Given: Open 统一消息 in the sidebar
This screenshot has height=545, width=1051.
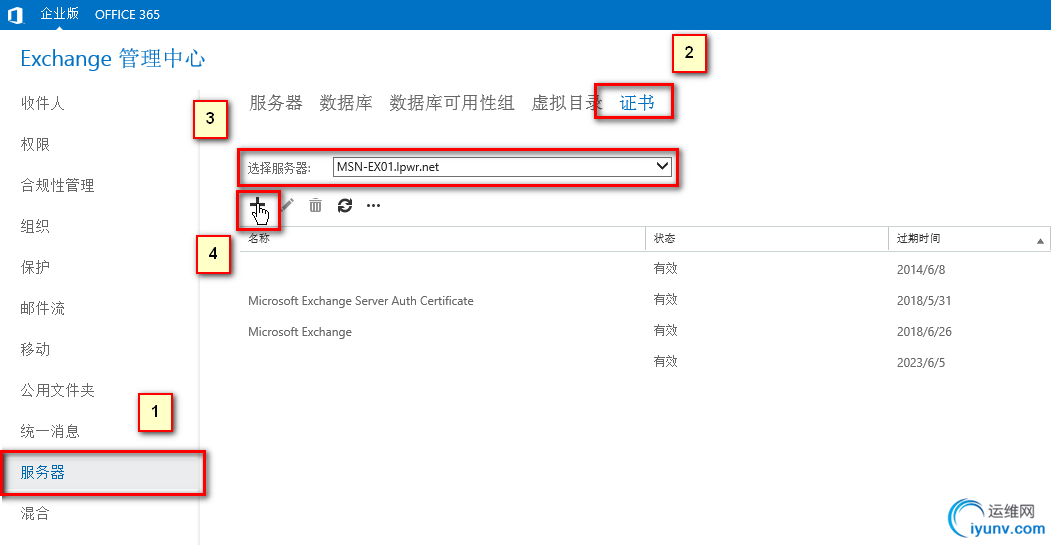Looking at the screenshot, I should (x=50, y=431).
